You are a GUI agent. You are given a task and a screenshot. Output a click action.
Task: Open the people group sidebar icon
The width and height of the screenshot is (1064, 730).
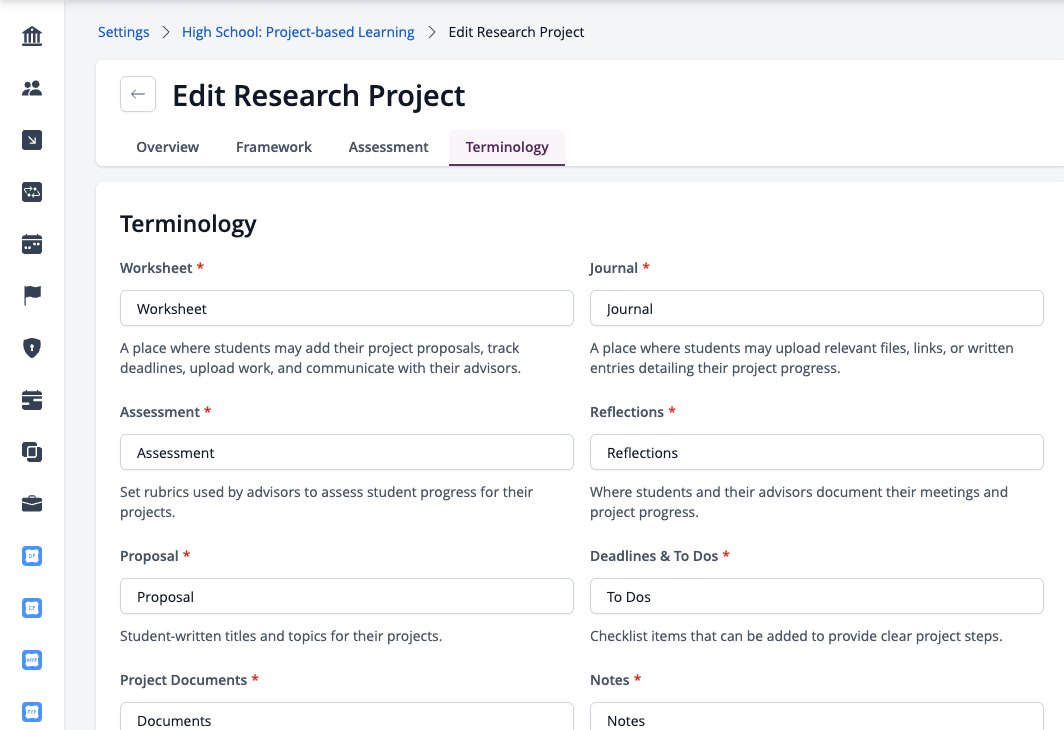coord(32,88)
